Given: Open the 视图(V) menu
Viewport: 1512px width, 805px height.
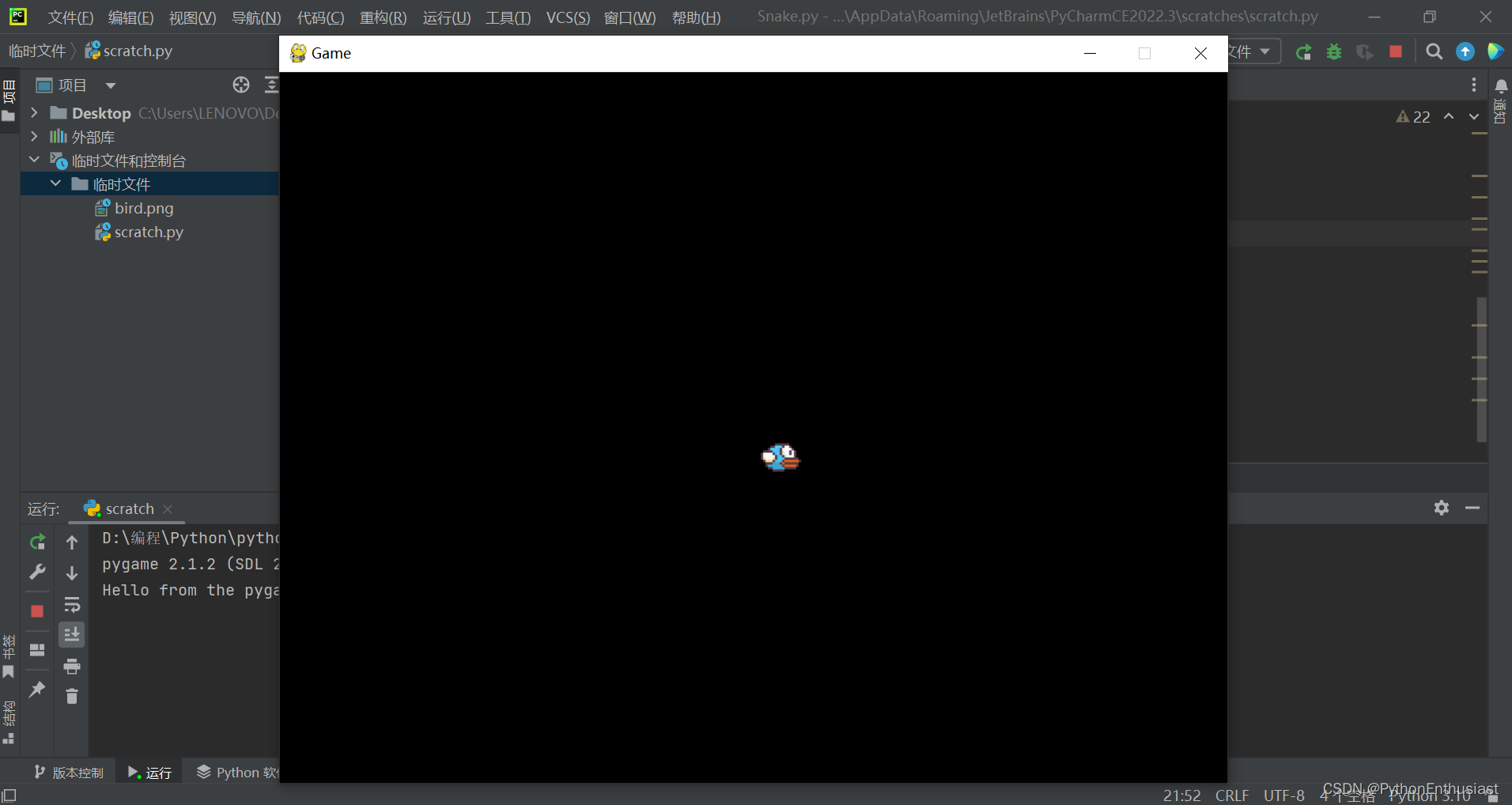Looking at the screenshot, I should [192, 17].
